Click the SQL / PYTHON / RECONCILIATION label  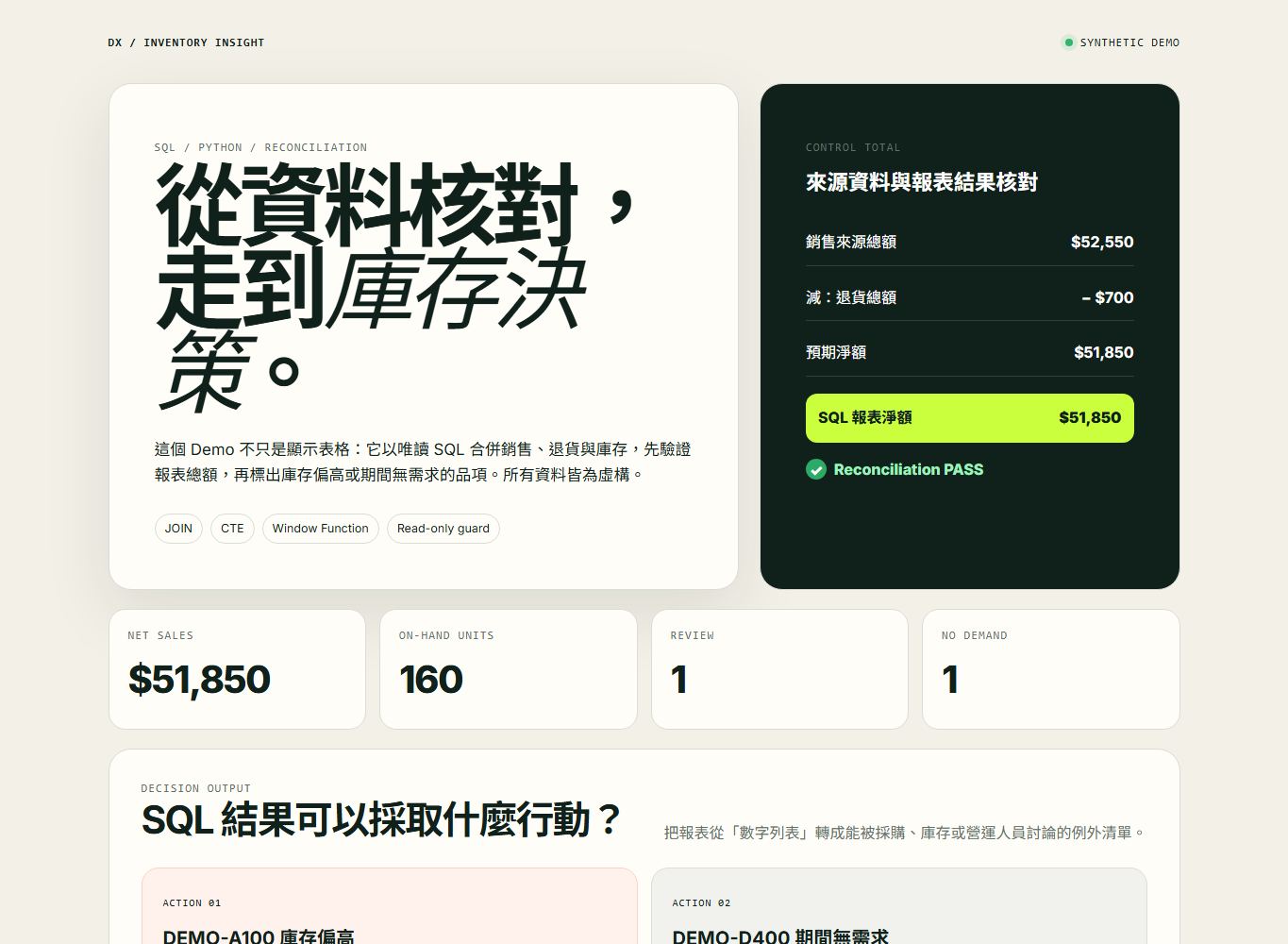[260, 147]
